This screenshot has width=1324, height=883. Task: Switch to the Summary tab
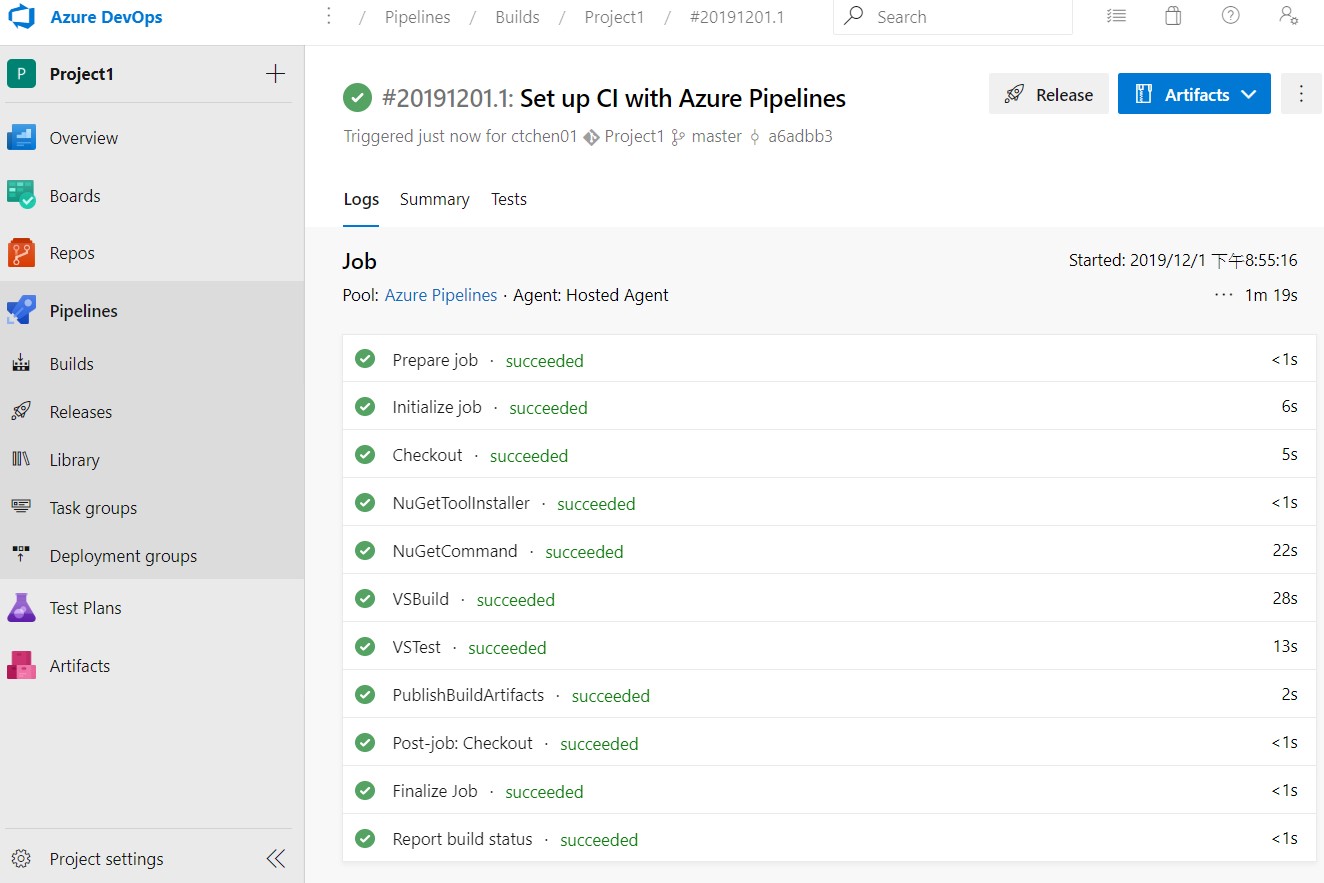click(434, 199)
